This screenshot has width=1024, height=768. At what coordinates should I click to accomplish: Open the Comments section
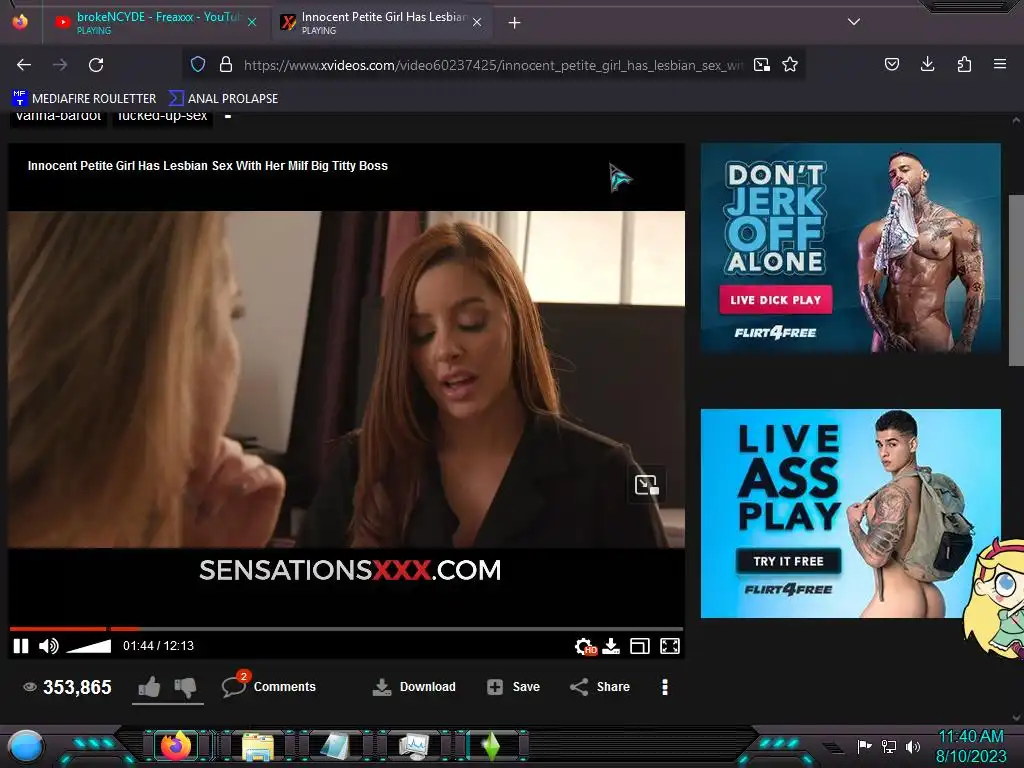[268, 686]
